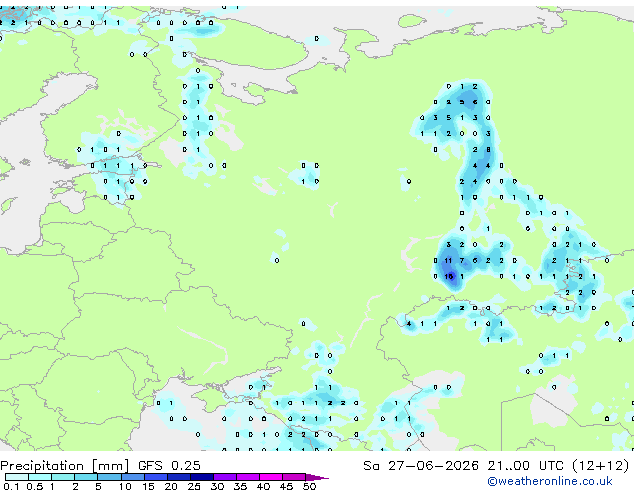Screen dimensions: 634x490
Task: Click the '50' legend scale value
Action: [309, 486]
